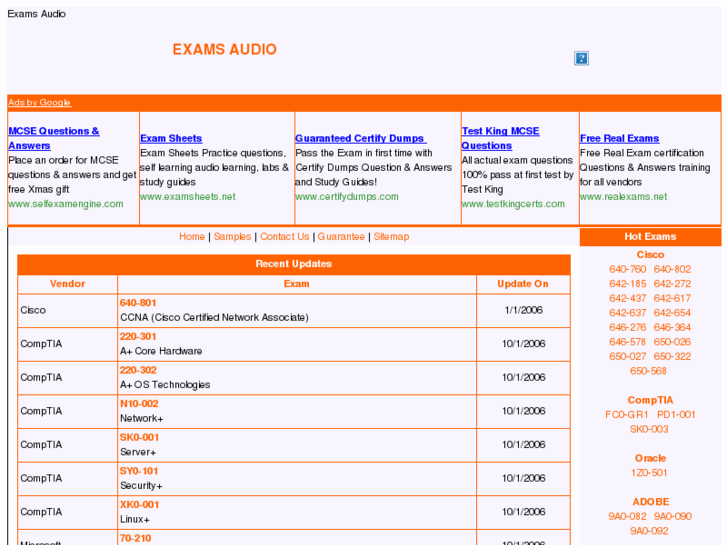Image resolution: width=727 pixels, height=545 pixels.
Task: Visit www.certifydumps.com ad URL
Action: click(x=347, y=197)
